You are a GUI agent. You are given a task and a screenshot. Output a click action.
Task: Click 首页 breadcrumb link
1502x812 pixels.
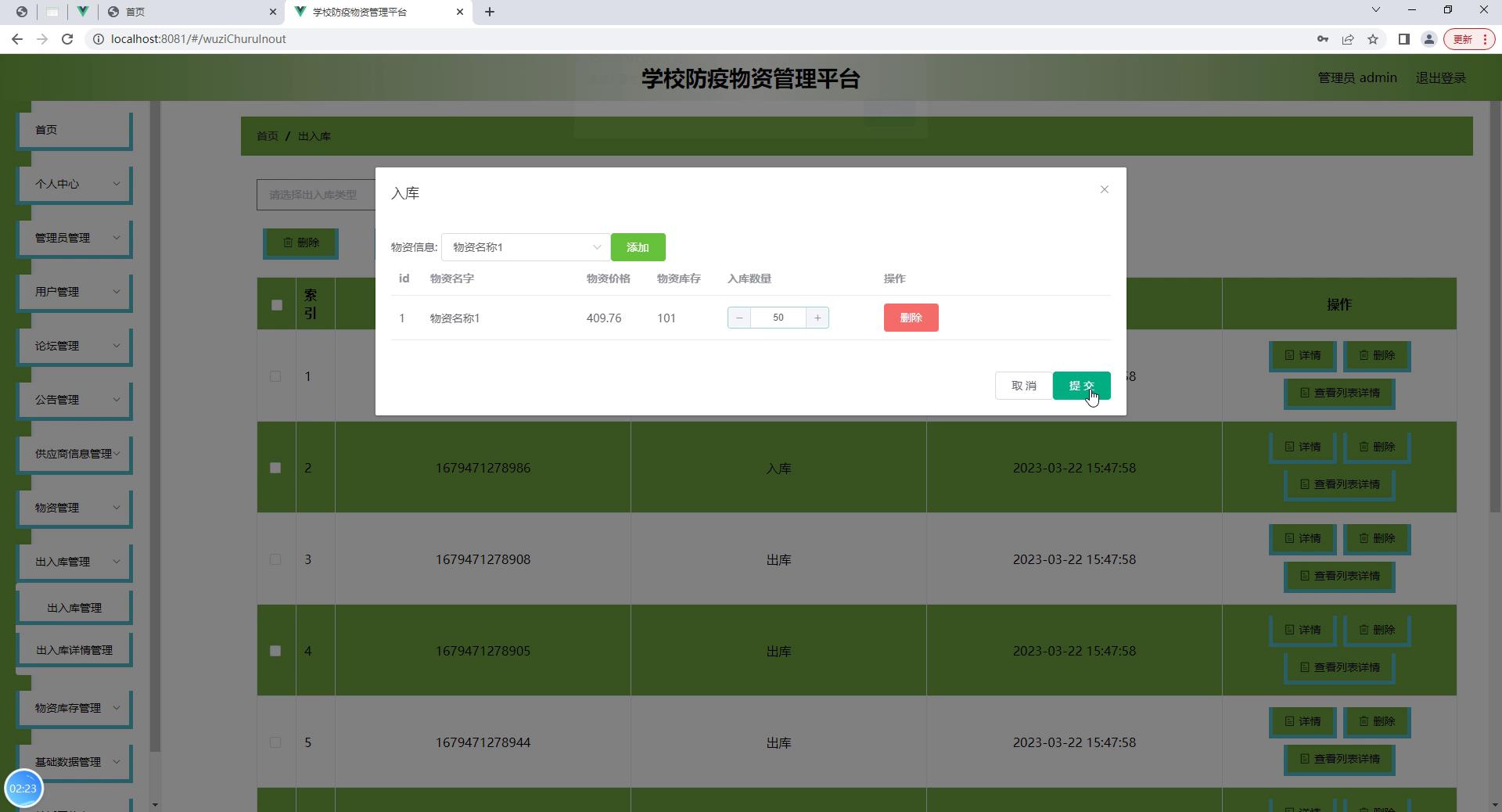268,136
